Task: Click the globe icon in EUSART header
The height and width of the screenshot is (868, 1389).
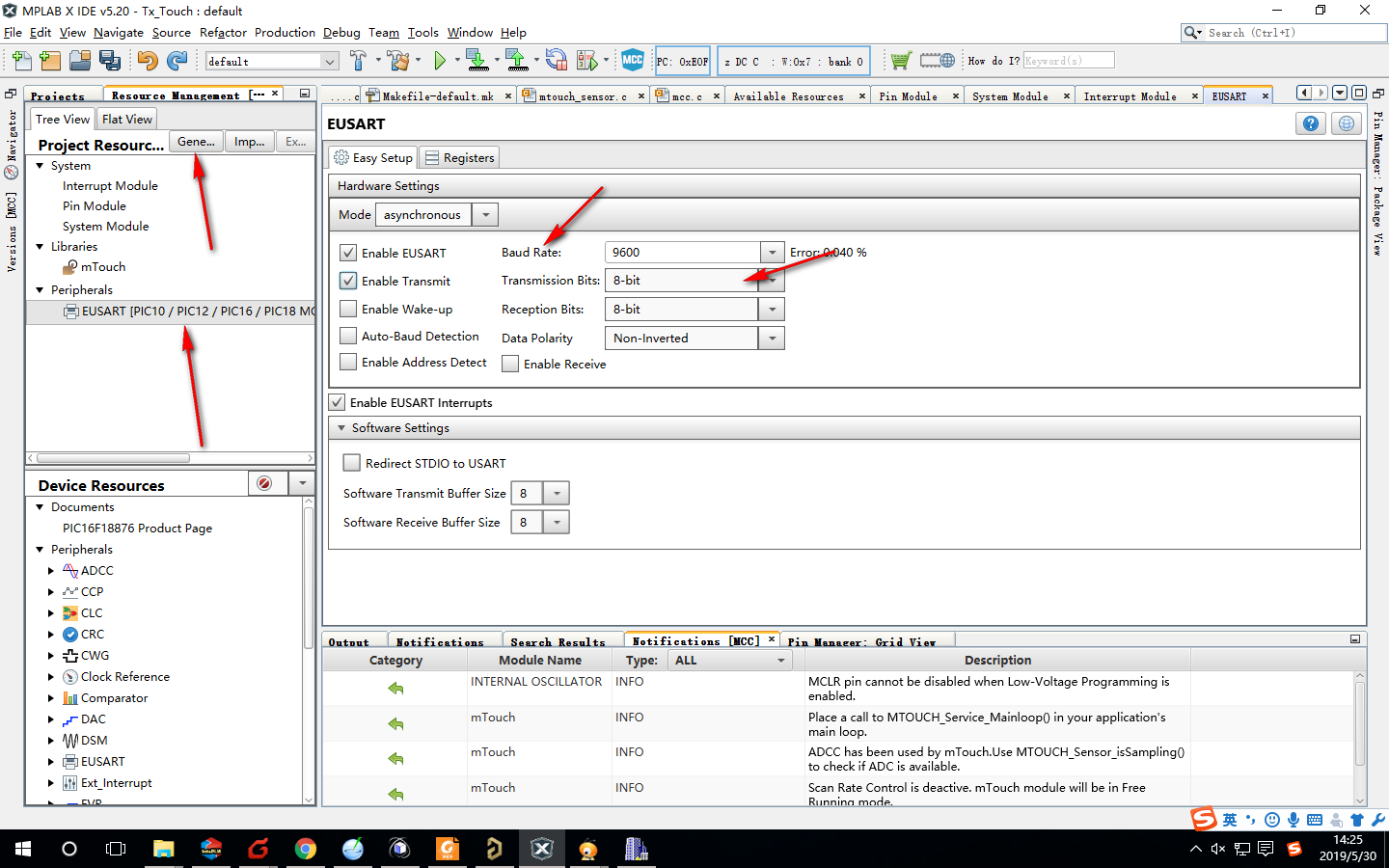Action: coord(1348,123)
